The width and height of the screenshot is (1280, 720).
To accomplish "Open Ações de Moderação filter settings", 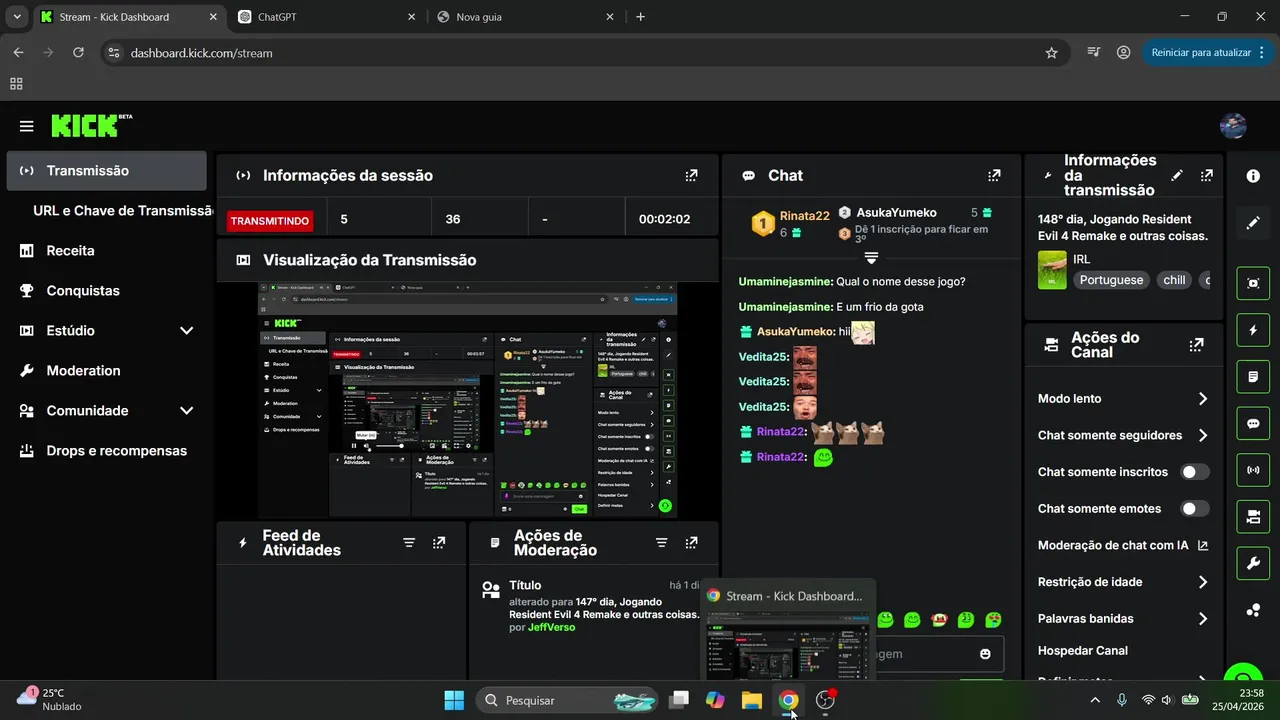I will 661,542.
